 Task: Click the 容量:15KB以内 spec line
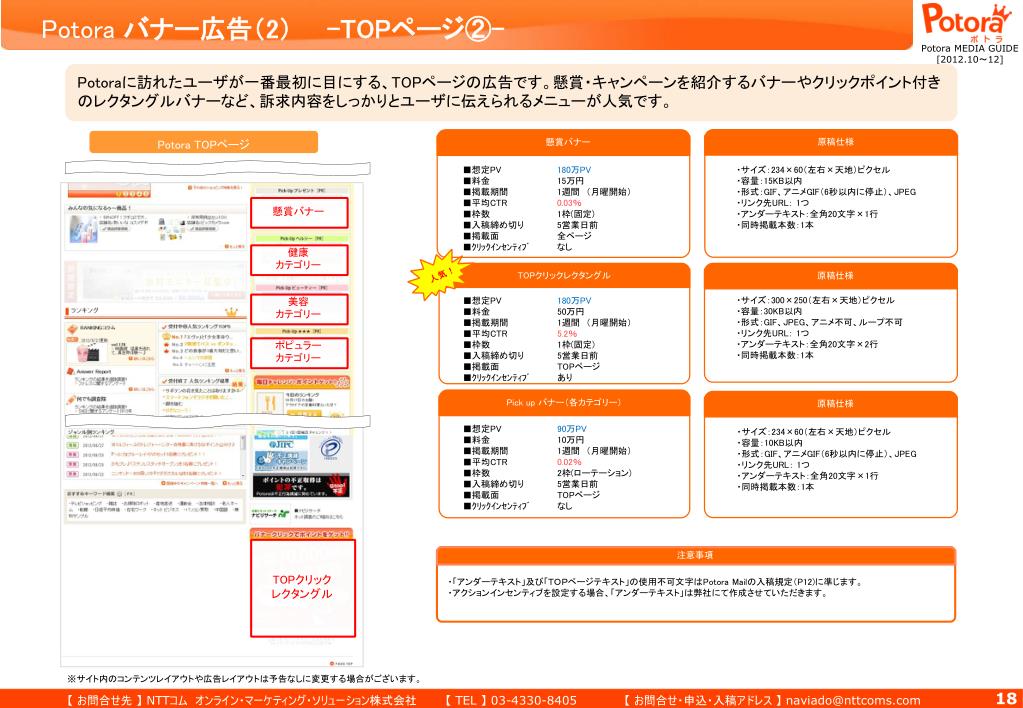click(x=769, y=181)
